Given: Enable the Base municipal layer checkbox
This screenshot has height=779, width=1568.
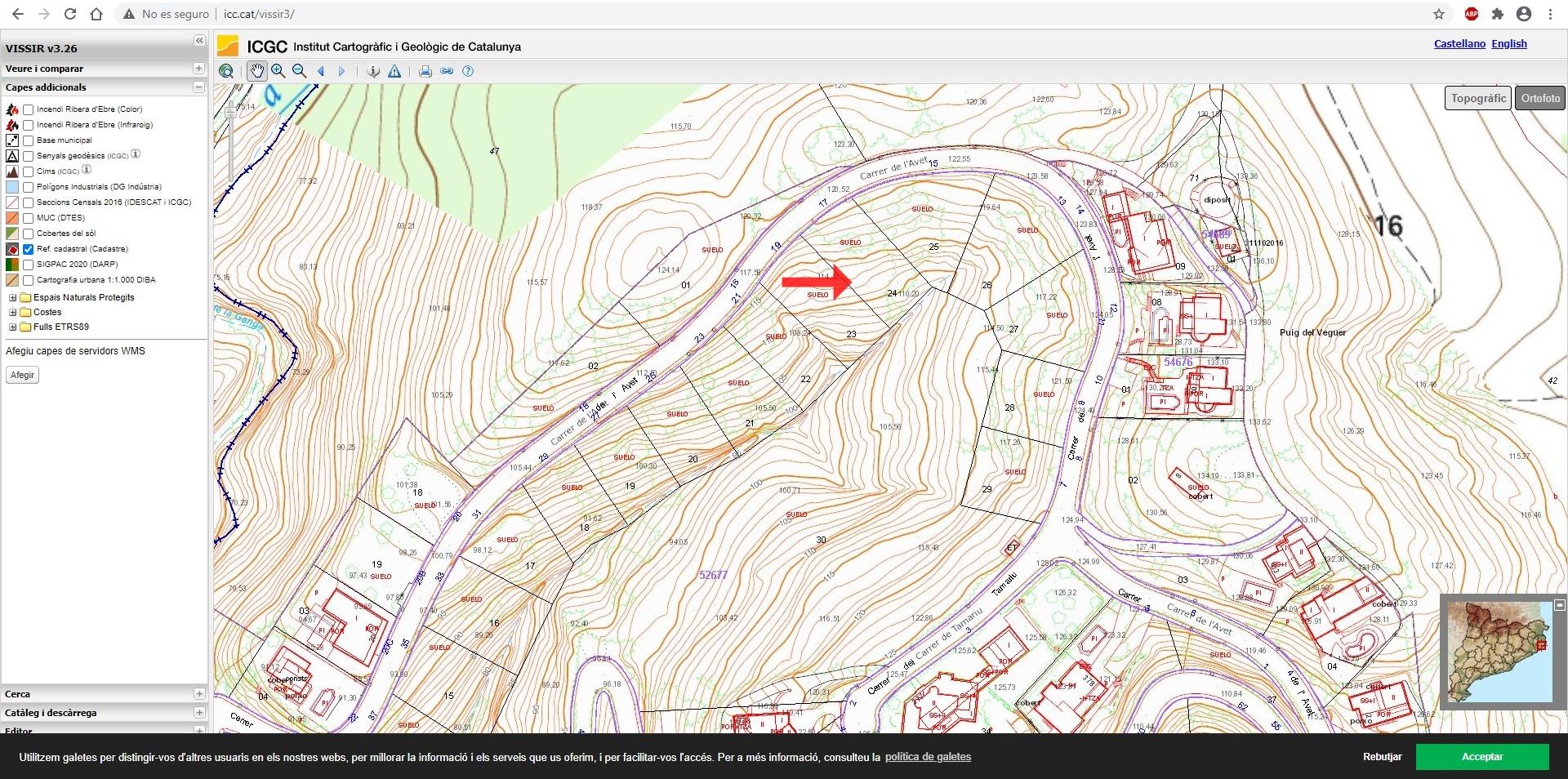Looking at the screenshot, I should pyautogui.click(x=29, y=140).
